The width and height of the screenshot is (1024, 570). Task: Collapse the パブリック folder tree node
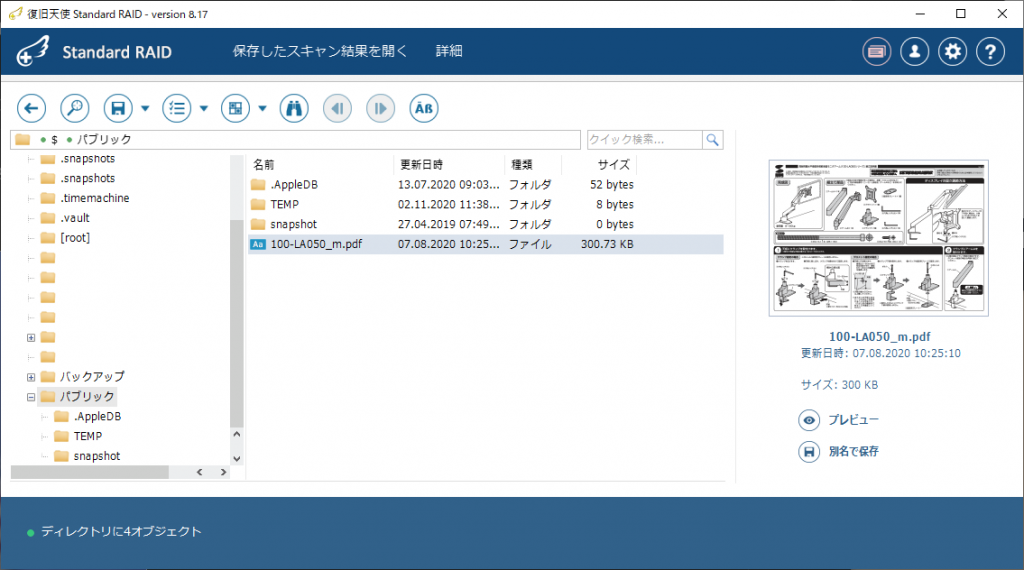tap(31, 397)
